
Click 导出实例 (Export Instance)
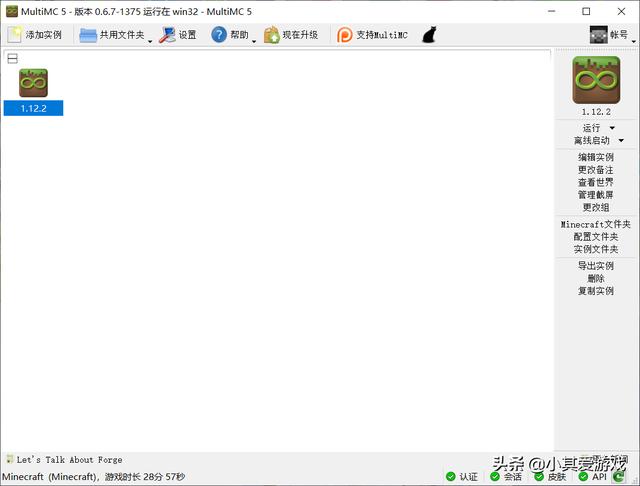(x=596, y=266)
